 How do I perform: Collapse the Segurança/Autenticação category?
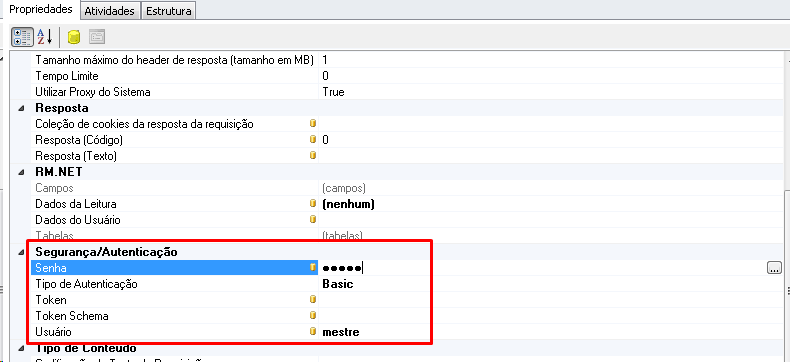[x=21, y=252]
